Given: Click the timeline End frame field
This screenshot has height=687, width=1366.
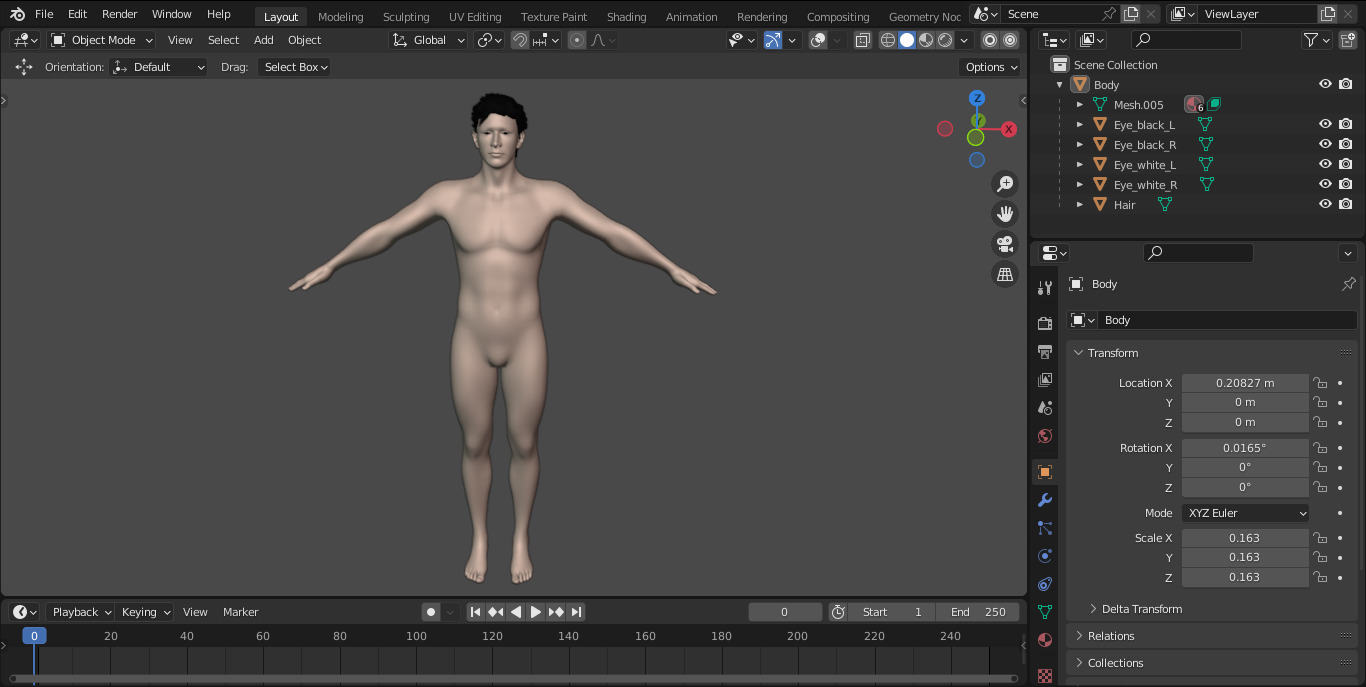Looking at the screenshot, I should (978, 612).
